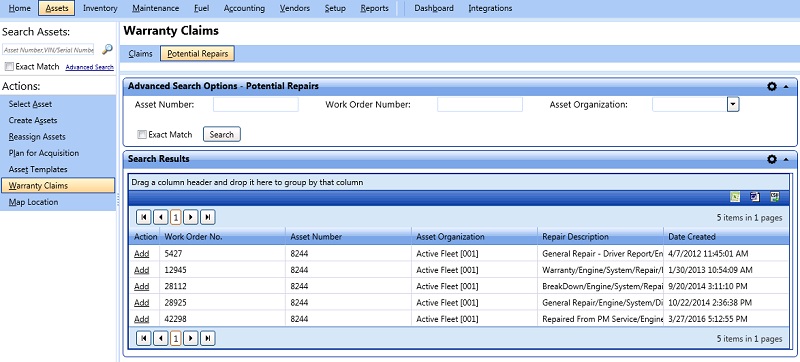Click the Work Order Number input field
Screen dimensions: 800x362
(480, 105)
